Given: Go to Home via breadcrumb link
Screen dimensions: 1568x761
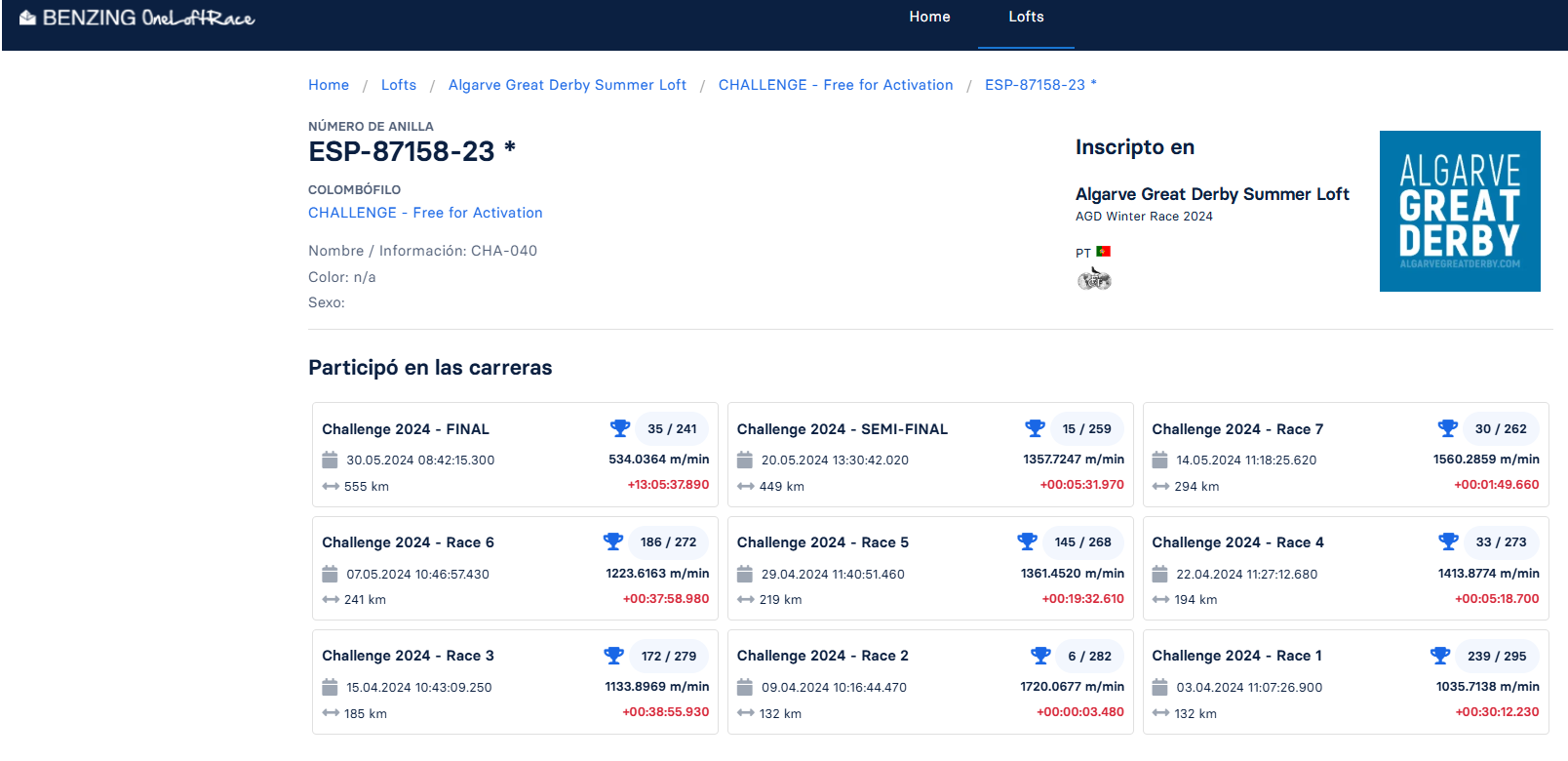Looking at the screenshot, I should coord(329,85).
